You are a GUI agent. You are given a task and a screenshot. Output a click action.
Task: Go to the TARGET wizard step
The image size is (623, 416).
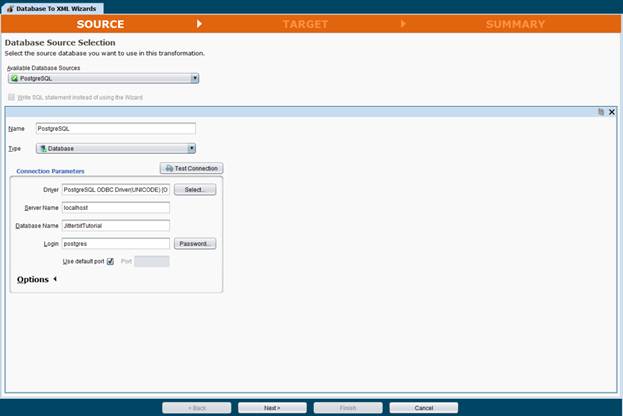click(x=305, y=24)
